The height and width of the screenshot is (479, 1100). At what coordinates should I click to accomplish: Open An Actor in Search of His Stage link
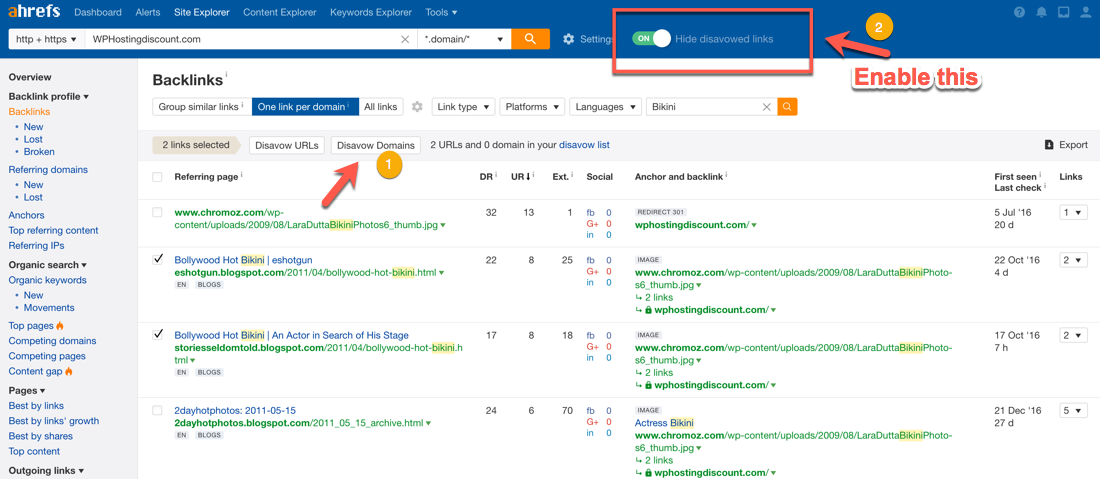click(x=291, y=335)
